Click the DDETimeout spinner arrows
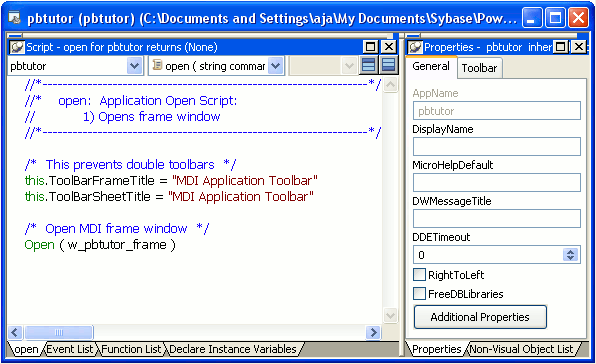Image resolution: width=596 pixels, height=364 pixels. pyautogui.click(x=570, y=255)
